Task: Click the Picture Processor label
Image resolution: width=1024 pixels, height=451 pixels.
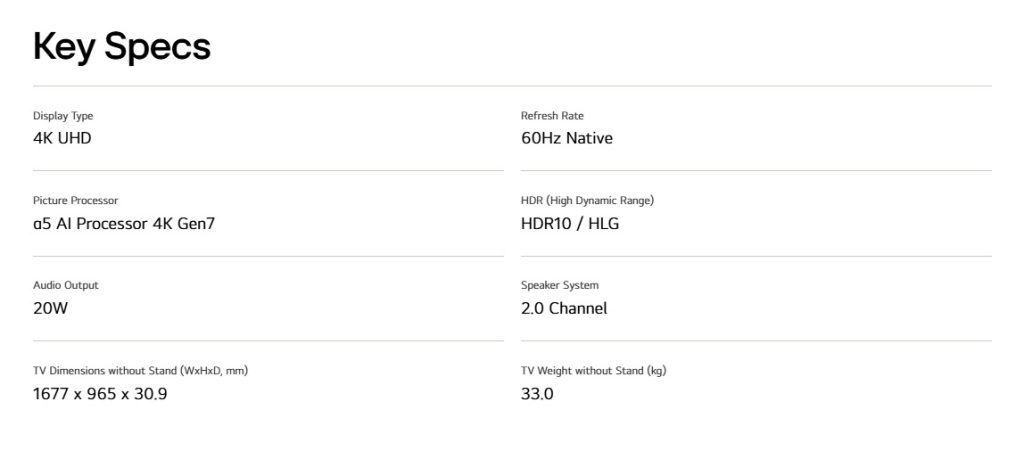Action: pyautogui.click(x=75, y=201)
